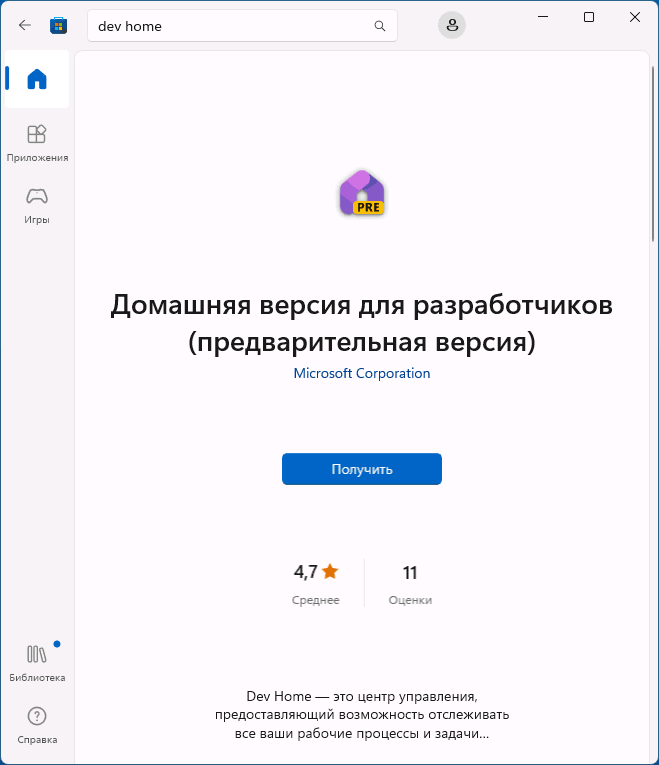Click the orange rating star
Screen dimensions: 659x765
[x=330, y=571]
